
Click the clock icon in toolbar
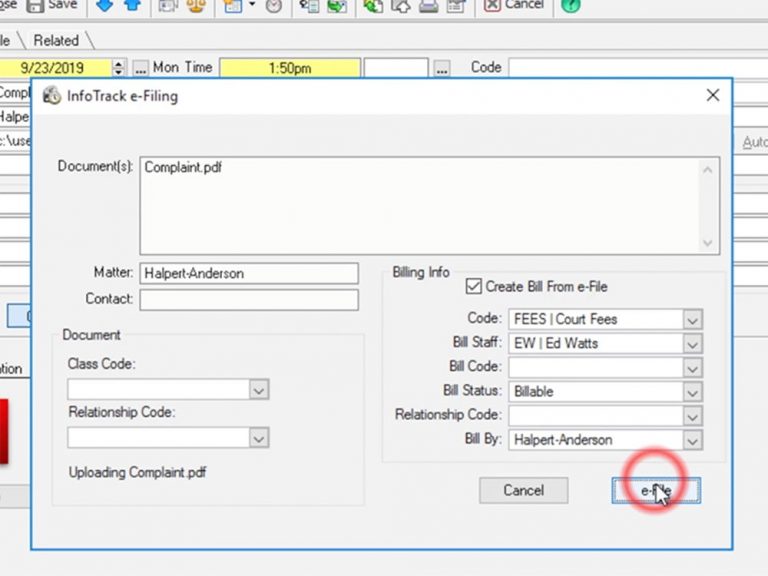[x=273, y=6]
